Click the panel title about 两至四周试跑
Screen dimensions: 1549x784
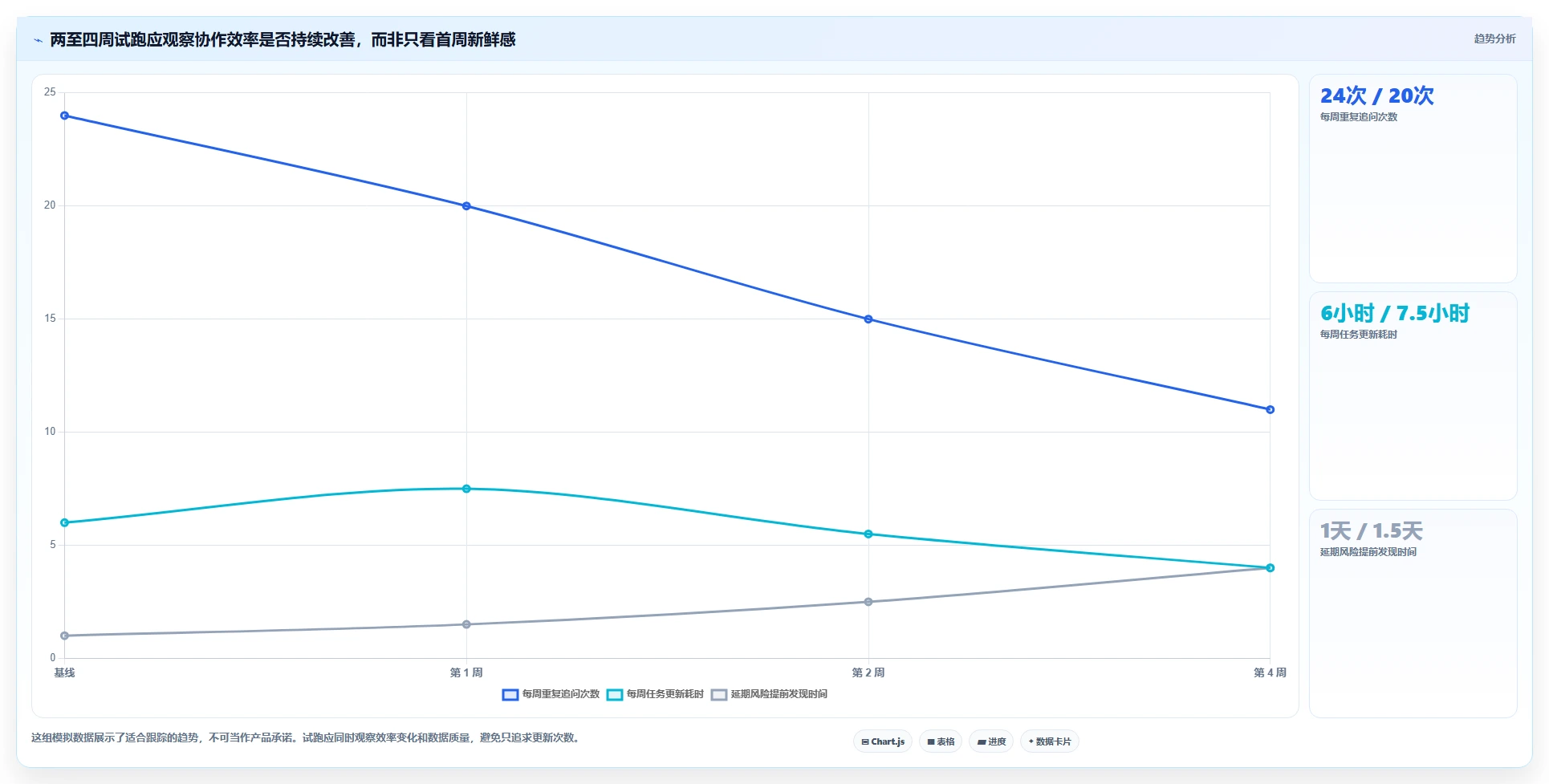point(283,39)
